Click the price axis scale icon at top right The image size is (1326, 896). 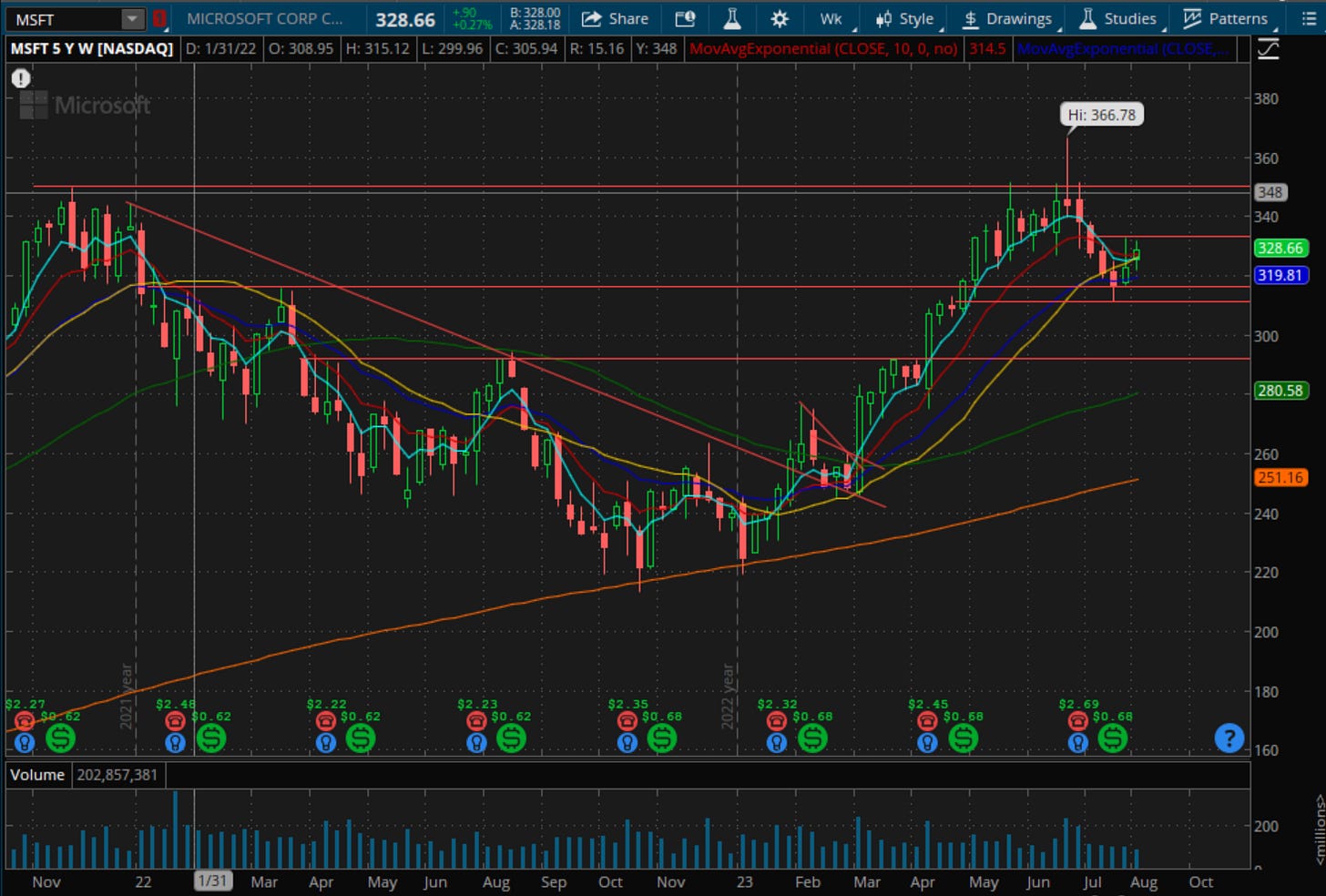1268,49
